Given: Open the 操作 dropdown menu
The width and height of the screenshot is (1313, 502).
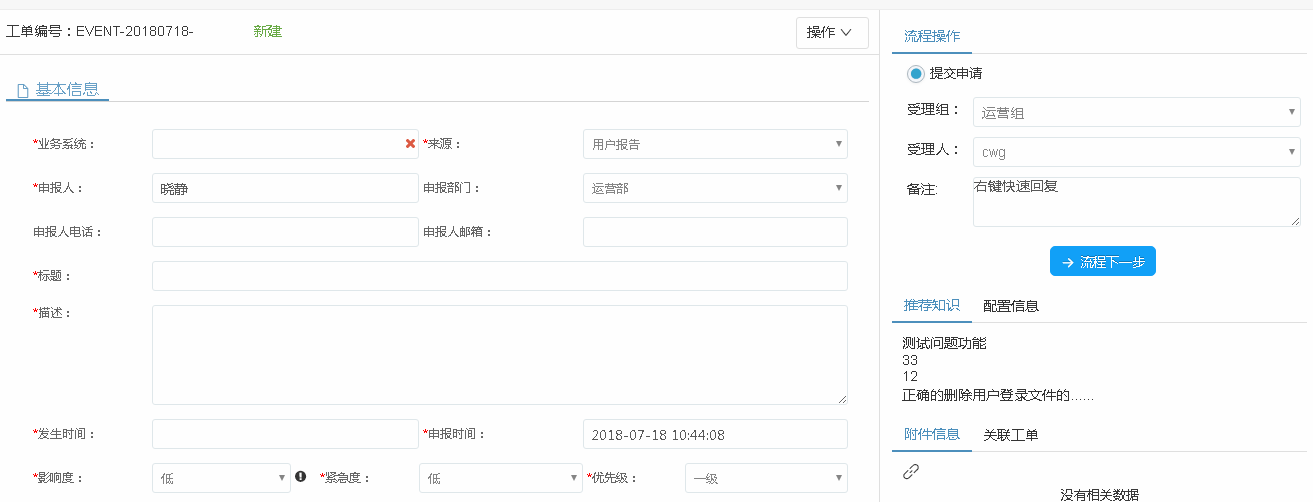Looking at the screenshot, I should click(x=831, y=32).
